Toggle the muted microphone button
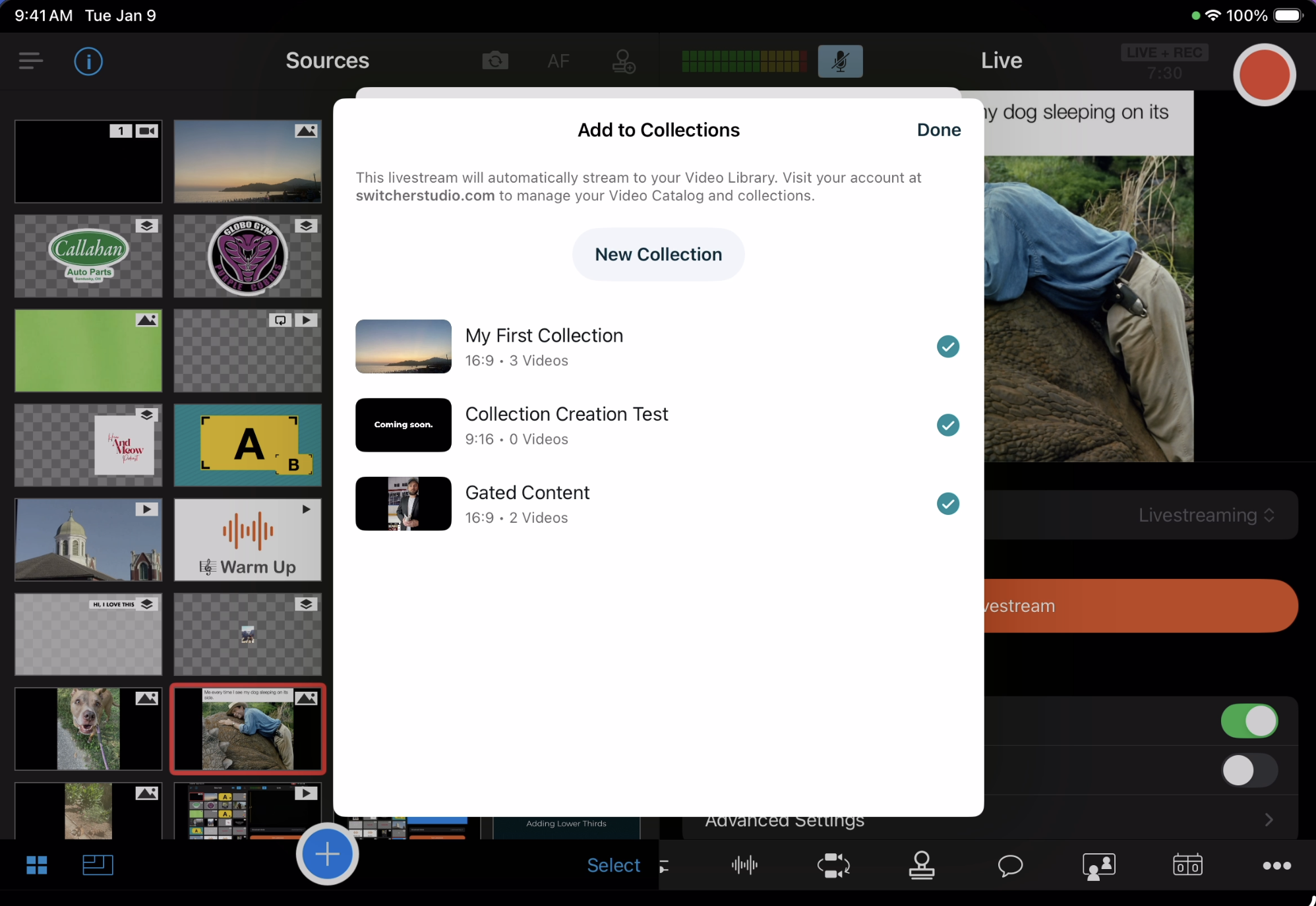Image resolution: width=1316 pixels, height=906 pixels. pos(840,61)
